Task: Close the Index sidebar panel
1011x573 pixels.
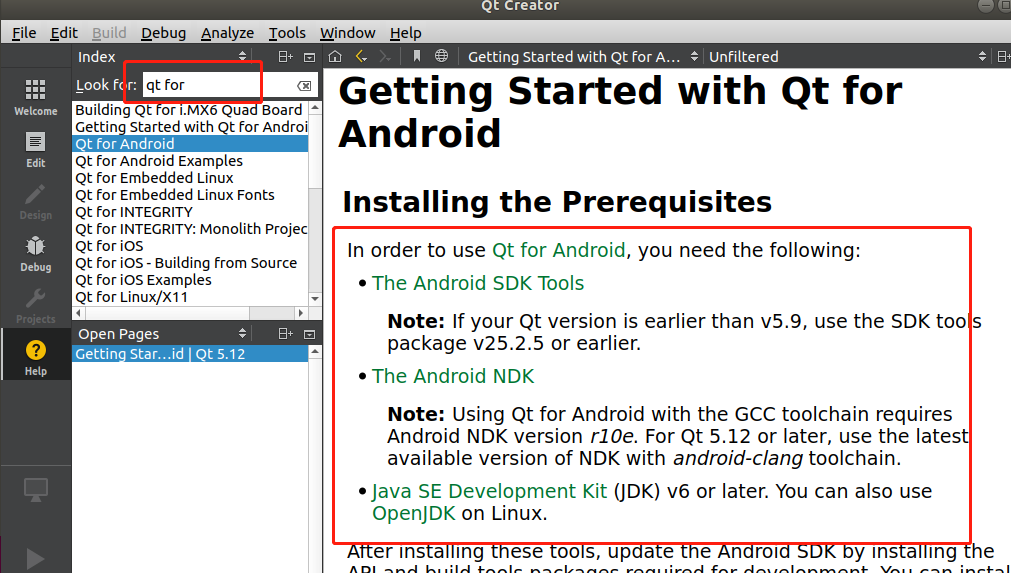Action: point(309,57)
